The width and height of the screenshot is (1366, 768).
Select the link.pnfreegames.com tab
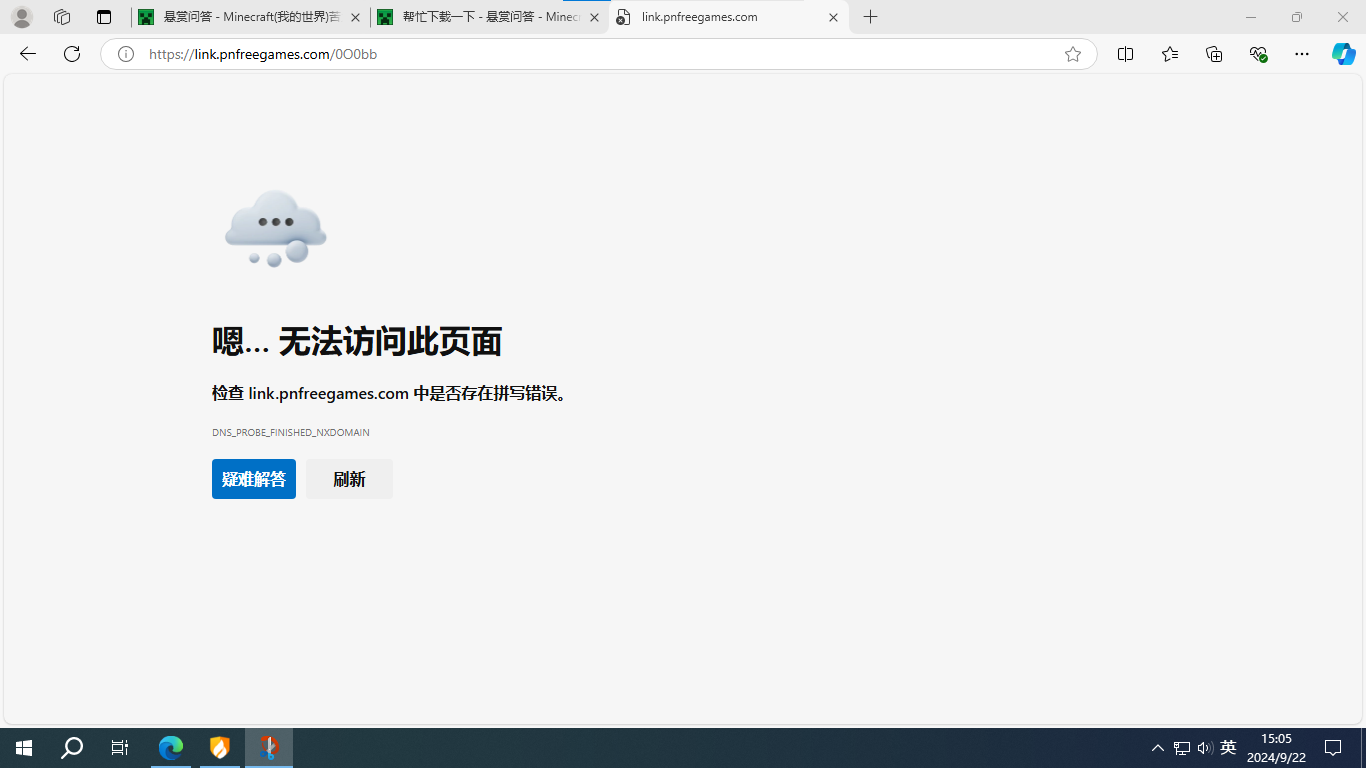click(728, 17)
